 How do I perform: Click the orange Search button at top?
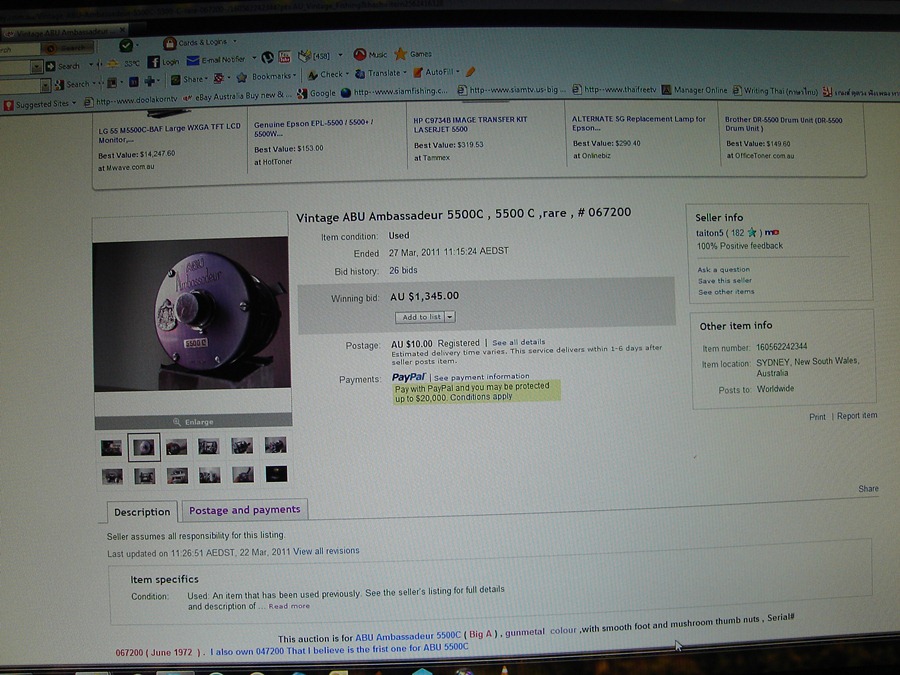coord(69,48)
